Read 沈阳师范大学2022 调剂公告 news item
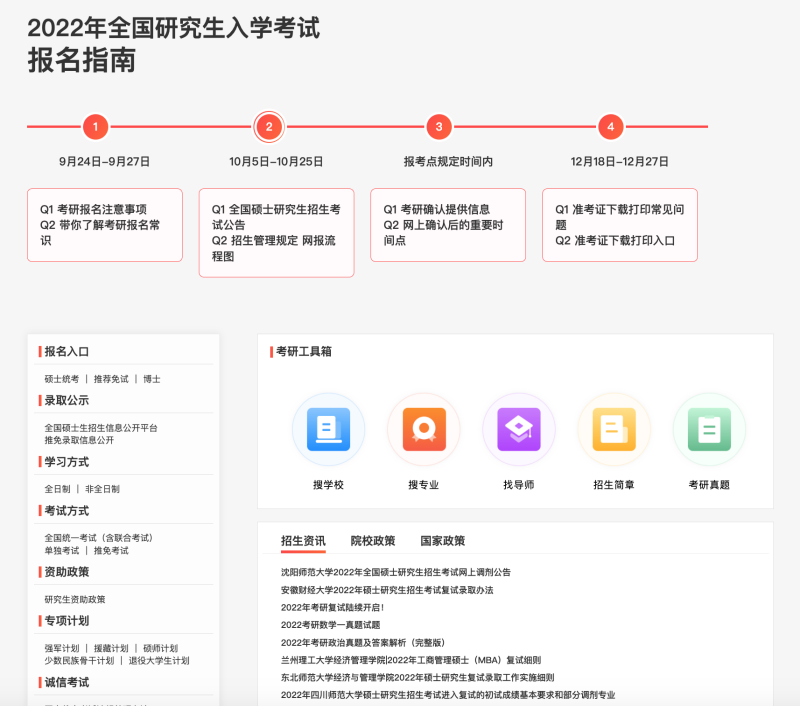Viewport: 800px width, 706px height. coord(396,572)
